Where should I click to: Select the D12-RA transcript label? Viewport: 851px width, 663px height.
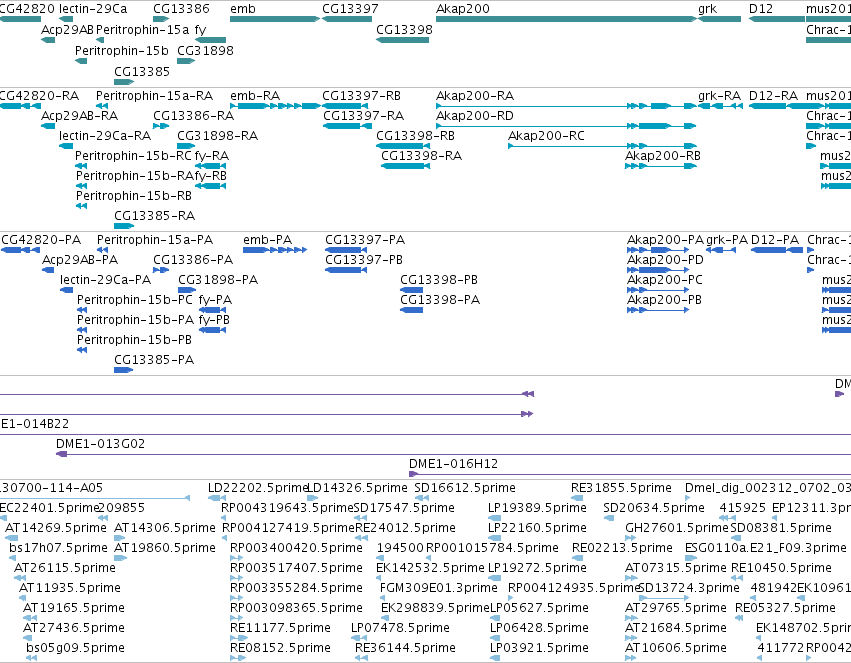point(773,96)
